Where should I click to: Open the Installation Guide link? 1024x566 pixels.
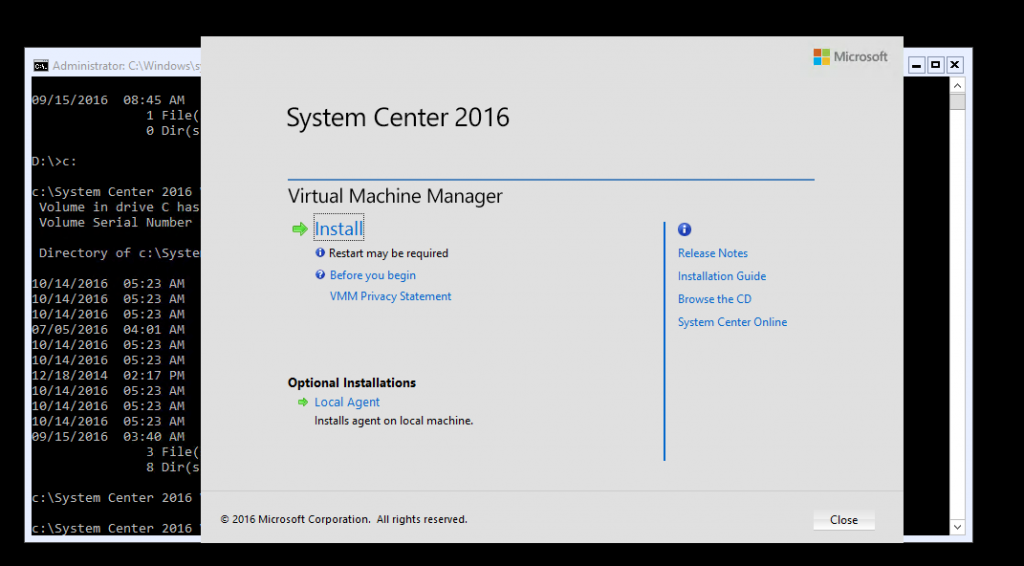[722, 276]
